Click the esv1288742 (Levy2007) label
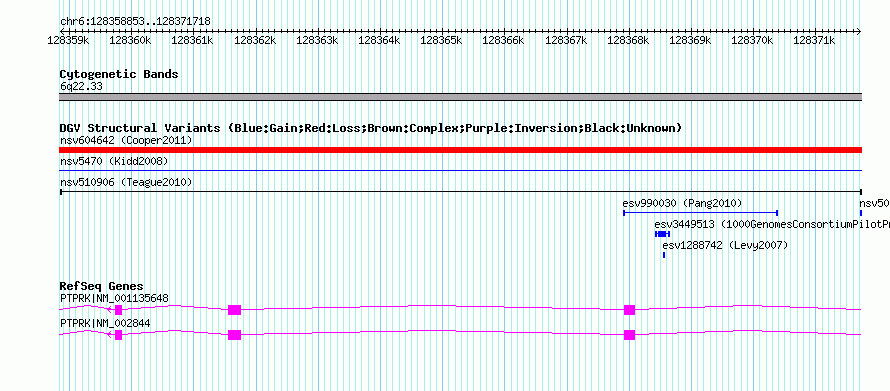The height and width of the screenshot is (391, 890). pyautogui.click(x=725, y=245)
